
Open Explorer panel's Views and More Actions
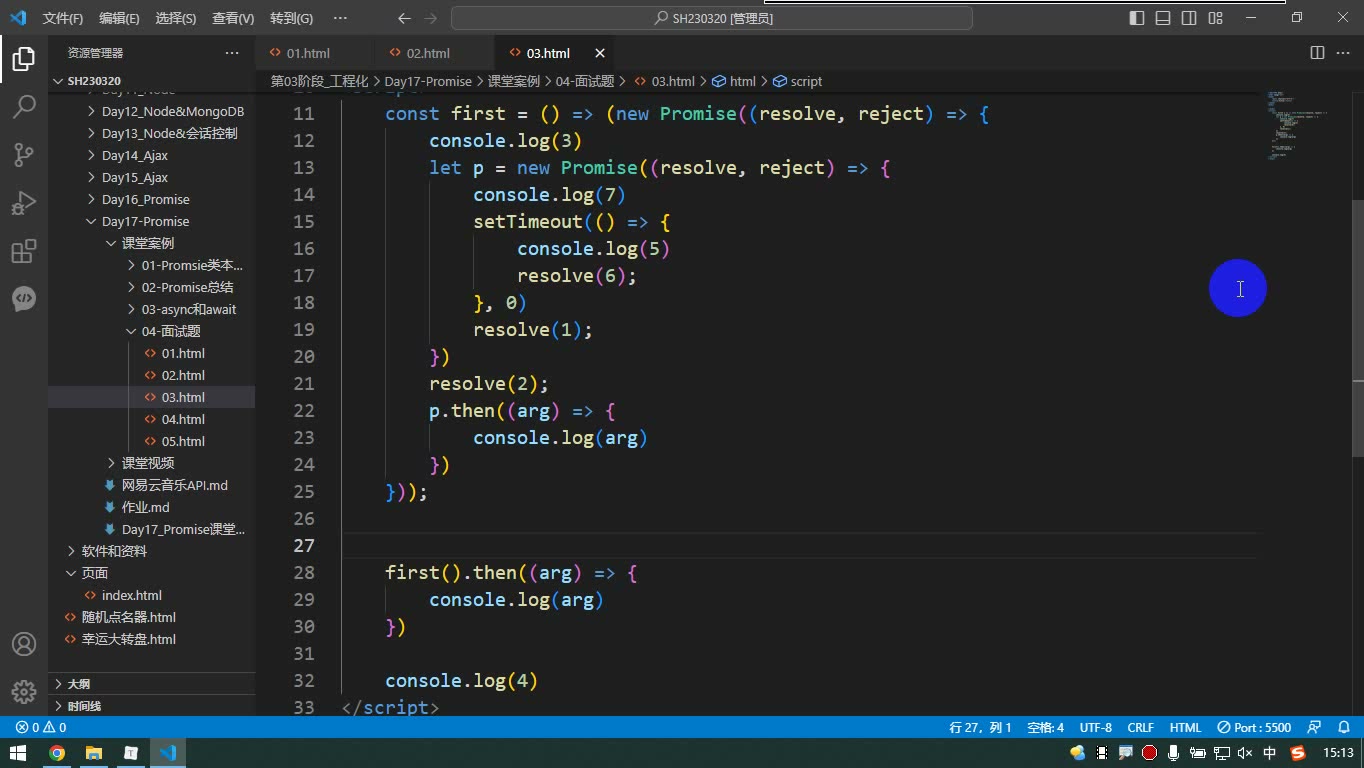[232, 53]
